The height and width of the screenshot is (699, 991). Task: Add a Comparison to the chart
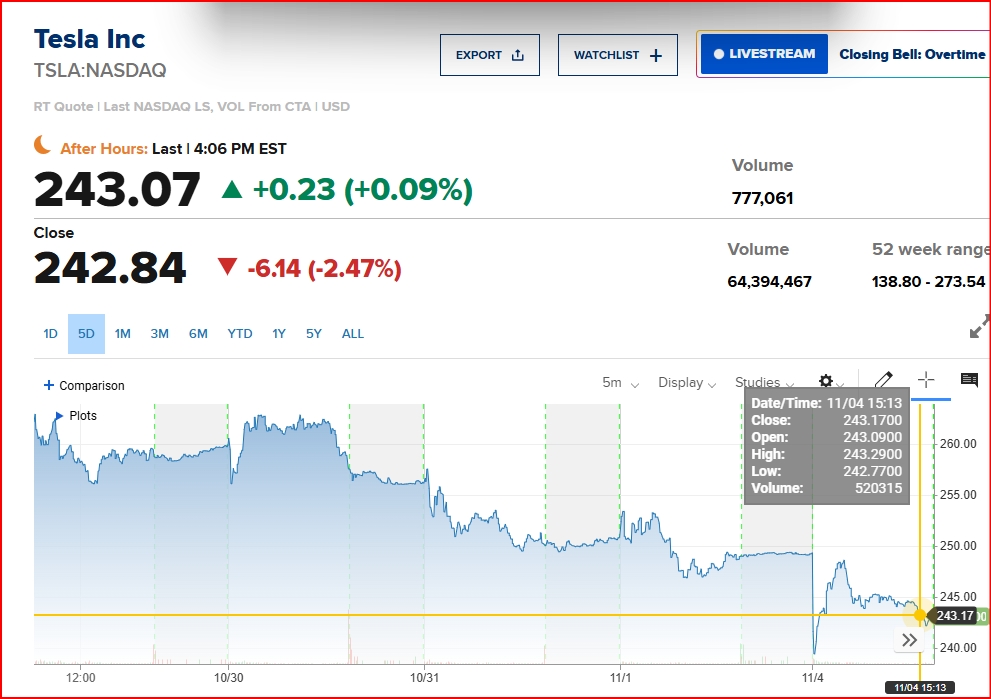[84, 386]
